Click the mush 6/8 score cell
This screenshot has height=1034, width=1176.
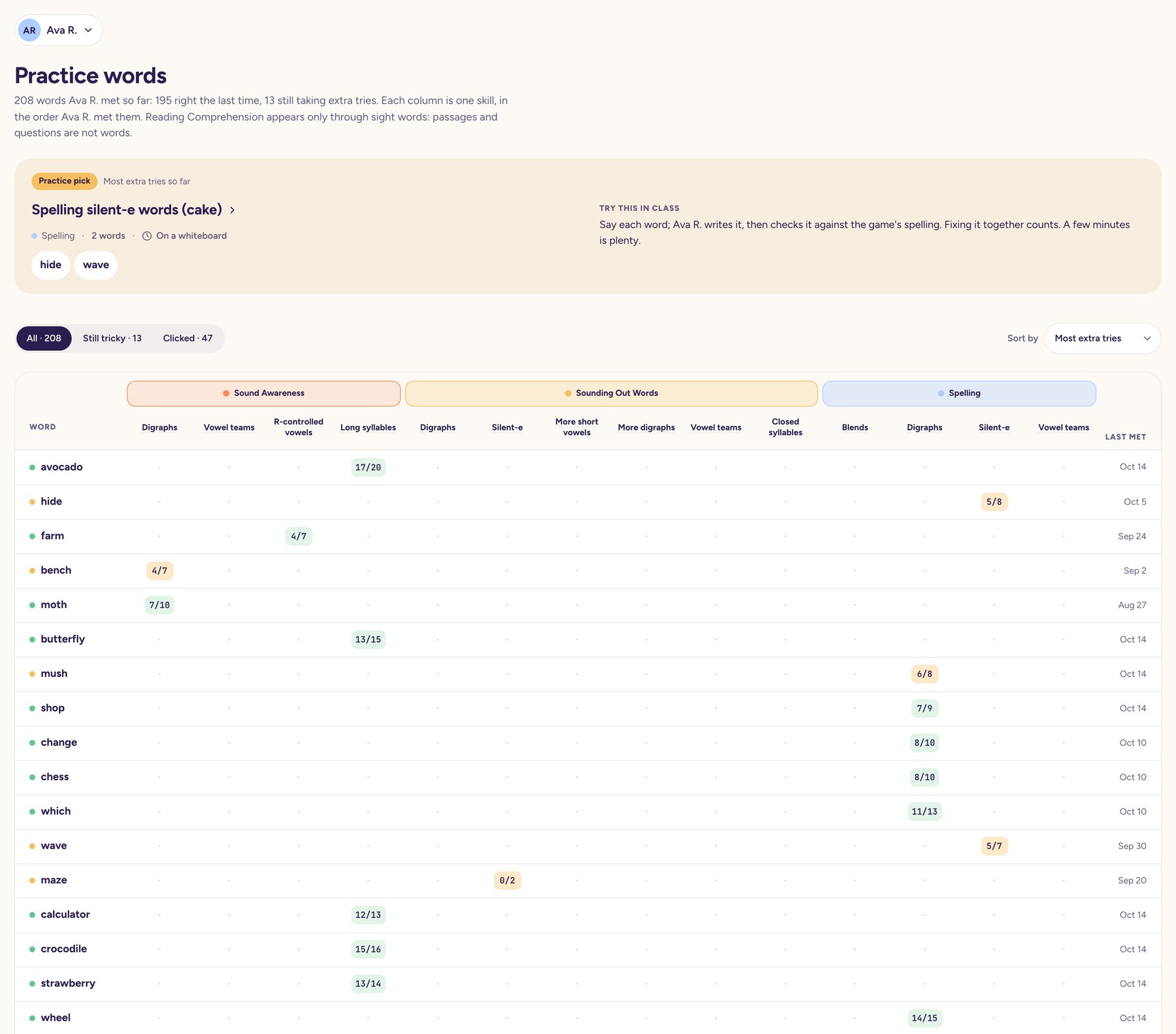[x=924, y=674]
